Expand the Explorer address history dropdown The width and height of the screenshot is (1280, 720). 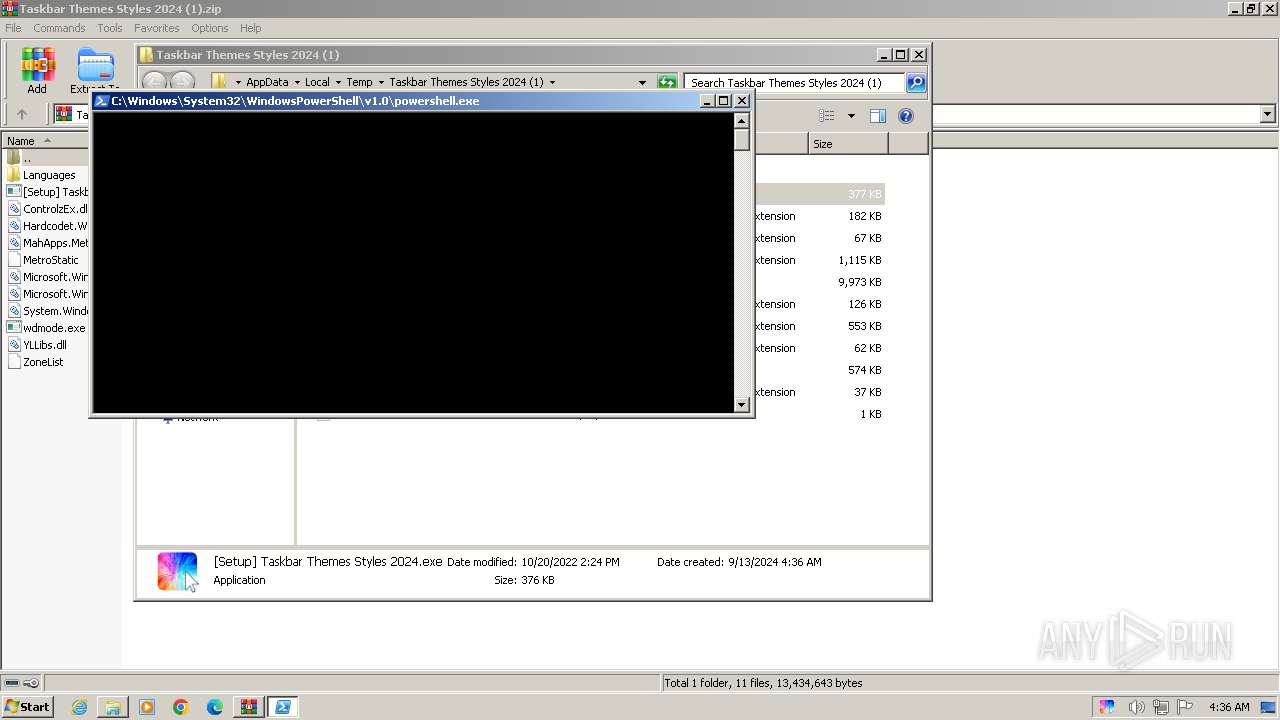click(x=642, y=83)
